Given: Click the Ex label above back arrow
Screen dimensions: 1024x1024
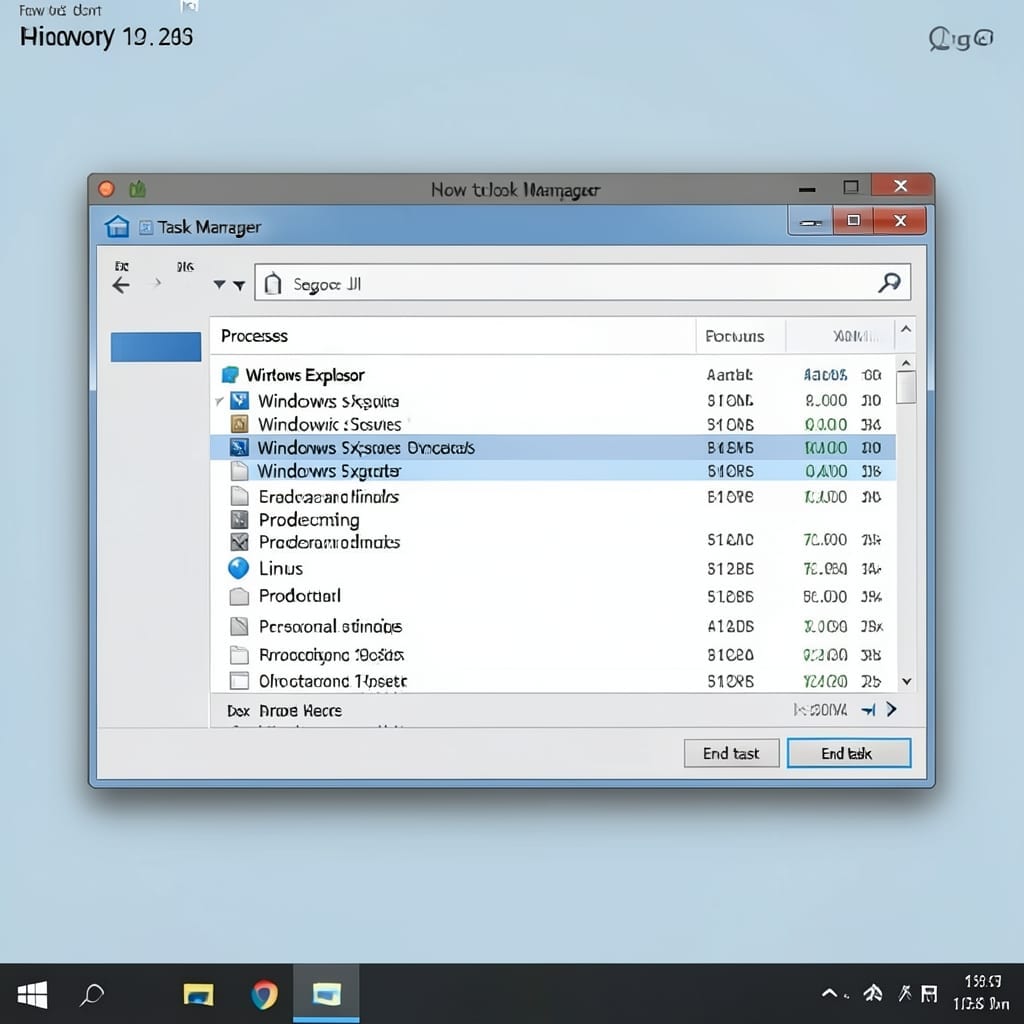Looking at the screenshot, I should point(121,266).
